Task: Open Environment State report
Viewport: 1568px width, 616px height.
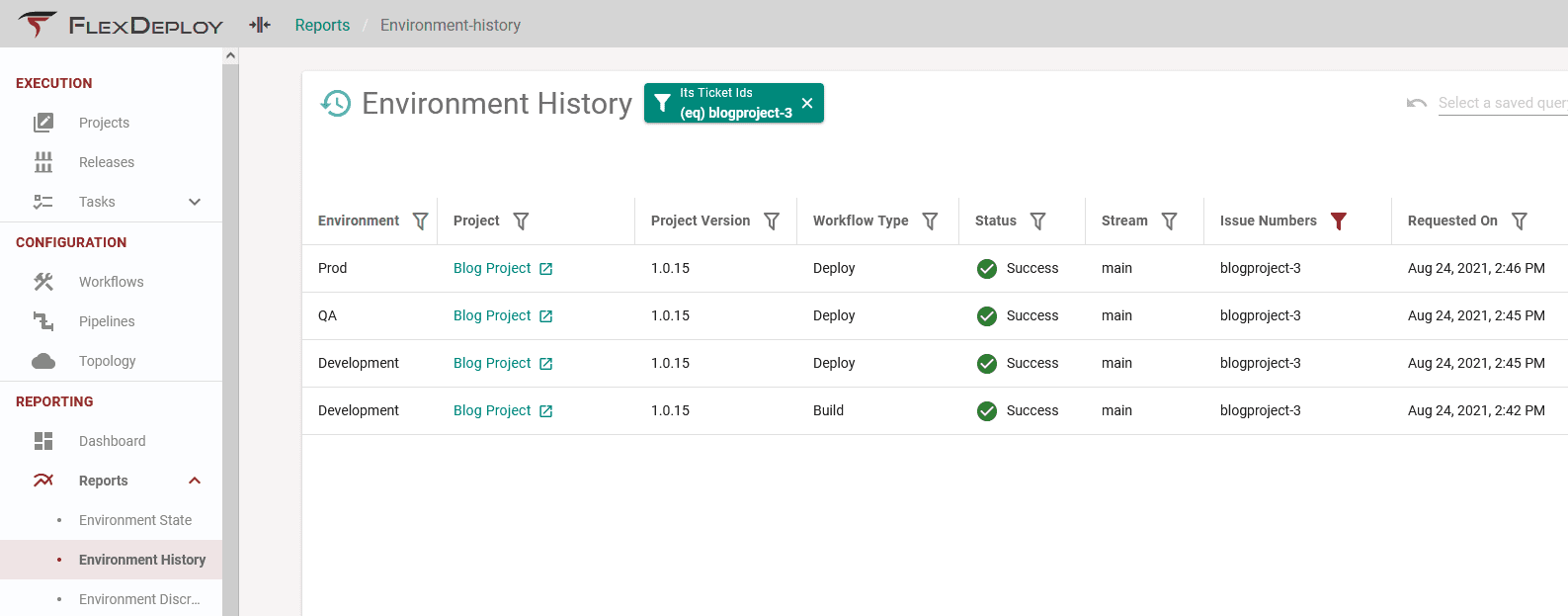Action: pos(135,520)
